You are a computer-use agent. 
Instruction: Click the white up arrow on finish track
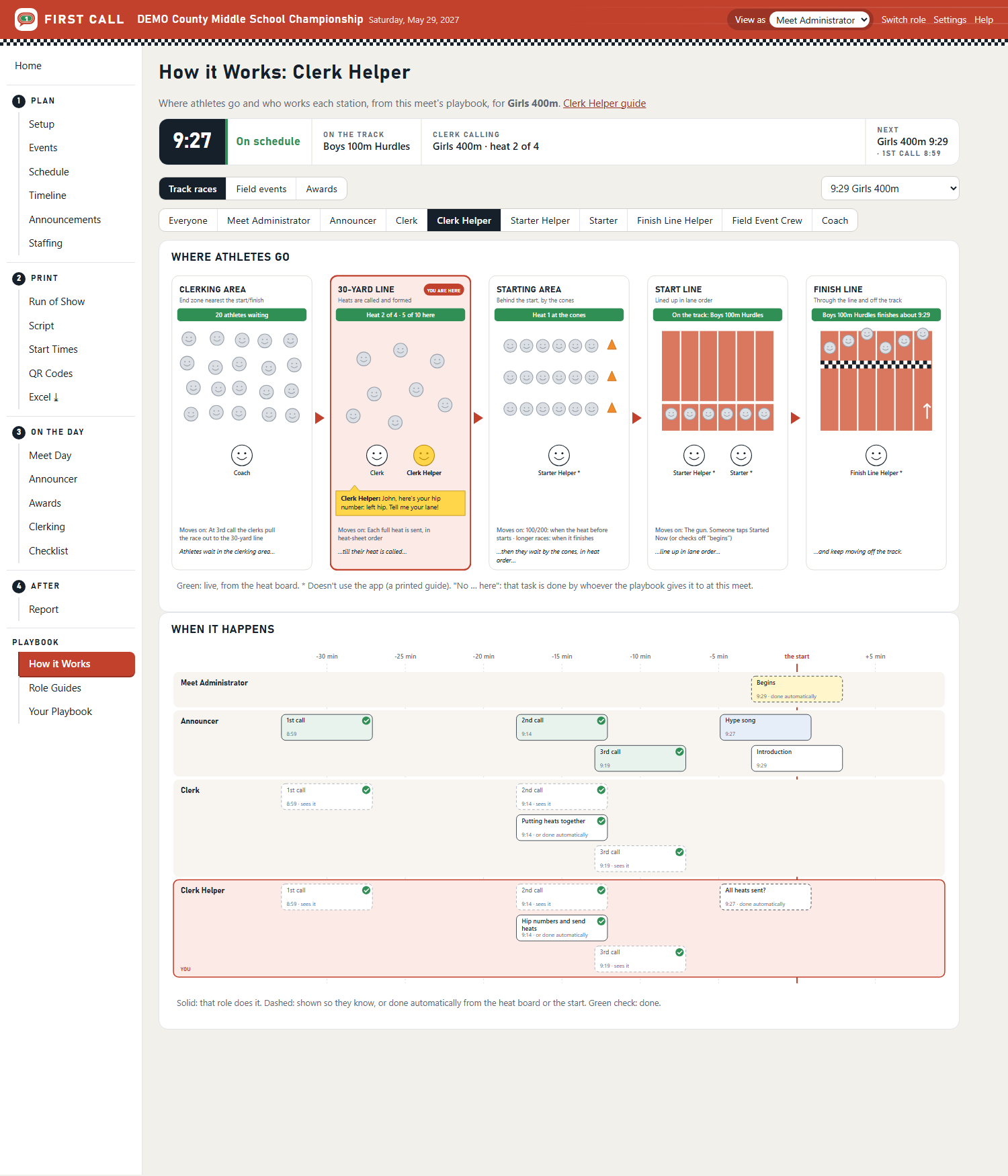[x=927, y=411]
